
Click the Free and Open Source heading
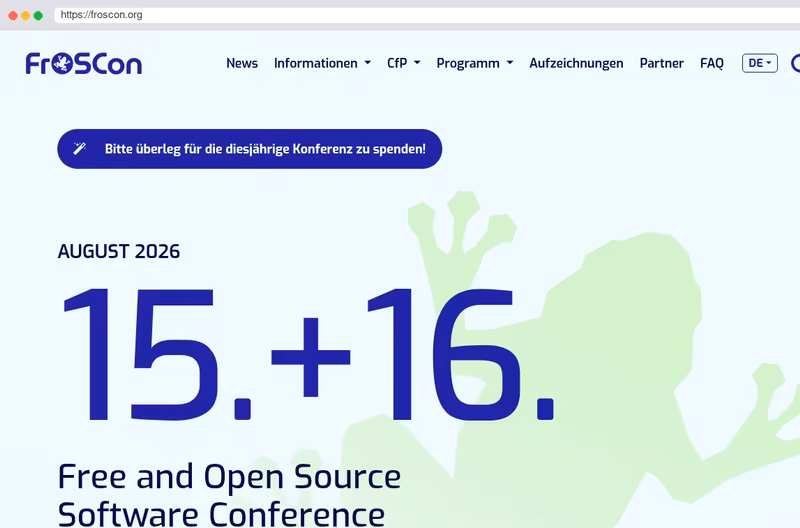(x=229, y=494)
